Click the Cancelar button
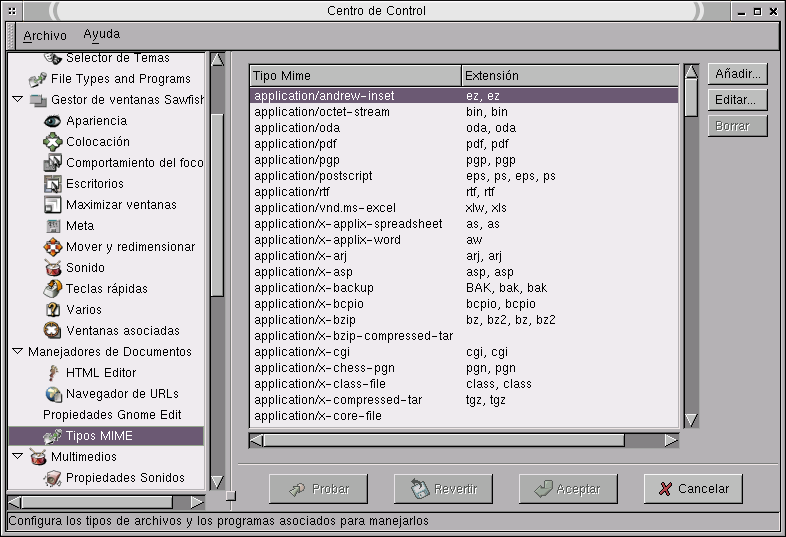 (x=693, y=489)
